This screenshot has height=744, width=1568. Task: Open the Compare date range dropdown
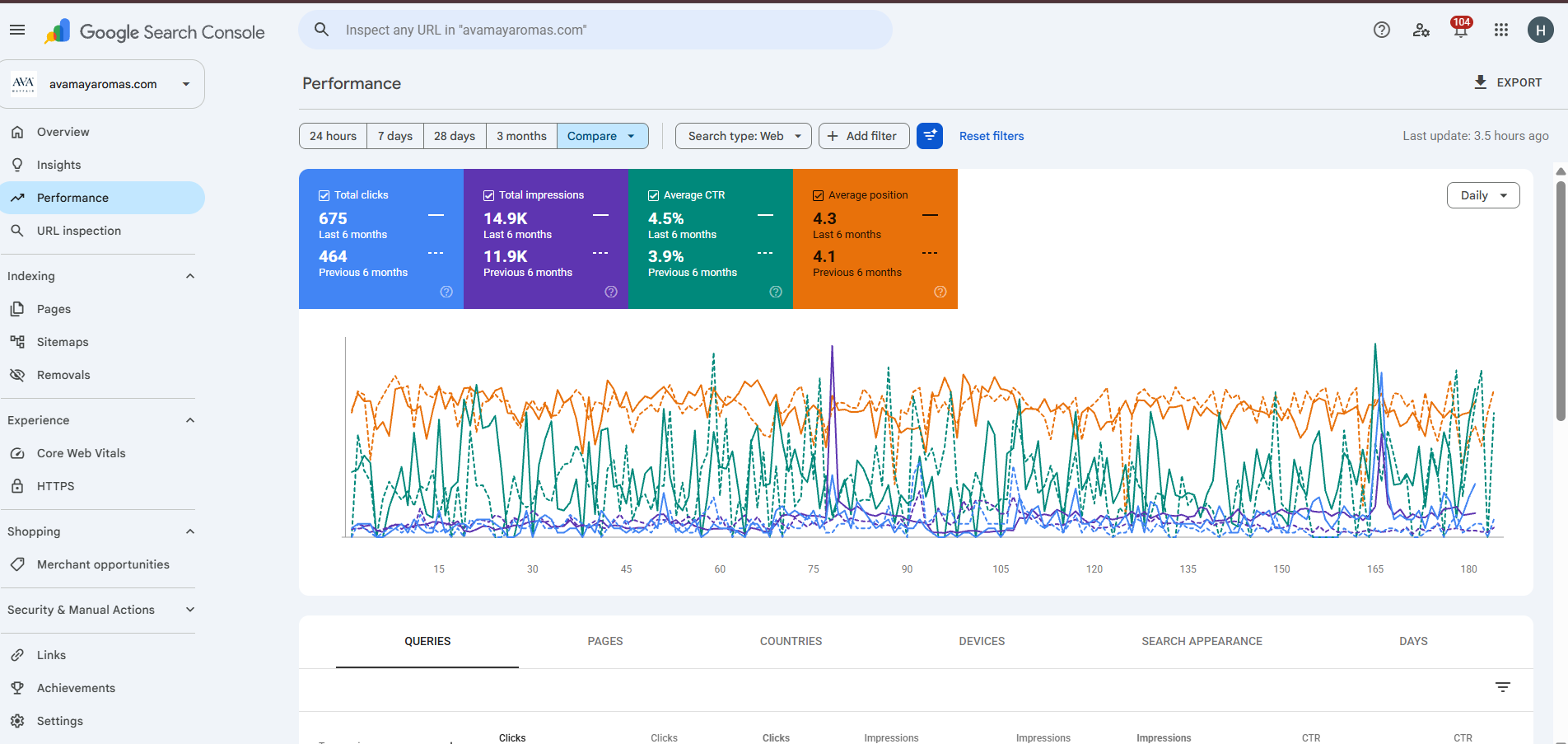603,136
